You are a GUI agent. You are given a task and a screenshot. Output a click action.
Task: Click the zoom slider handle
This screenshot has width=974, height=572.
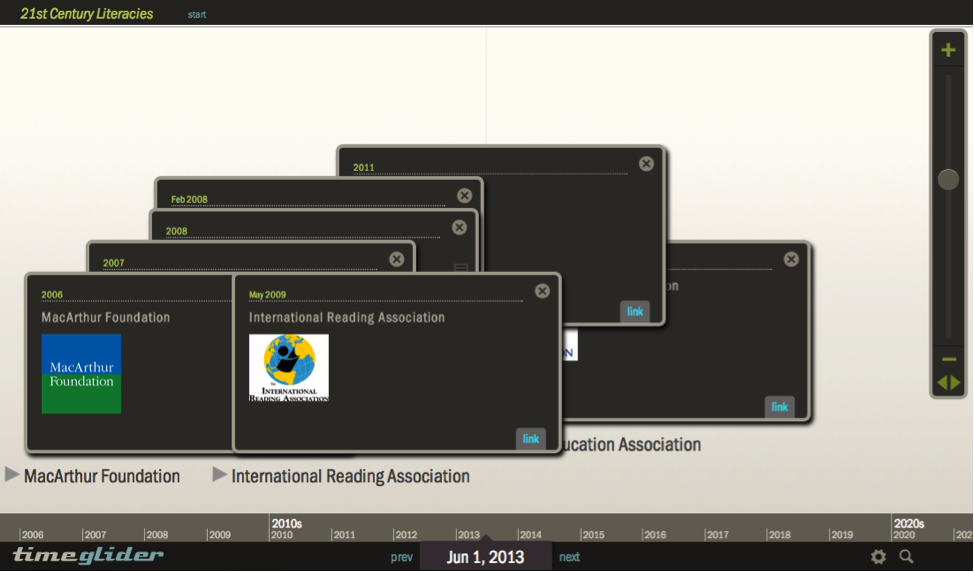[x=948, y=179]
